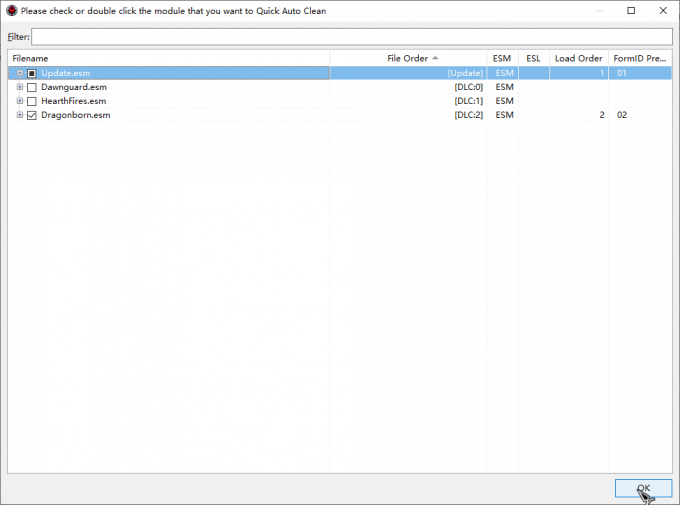Screen dimensions: 680x505
Task: Tick the Dawnguard.esm checkbox
Action: click(32, 87)
